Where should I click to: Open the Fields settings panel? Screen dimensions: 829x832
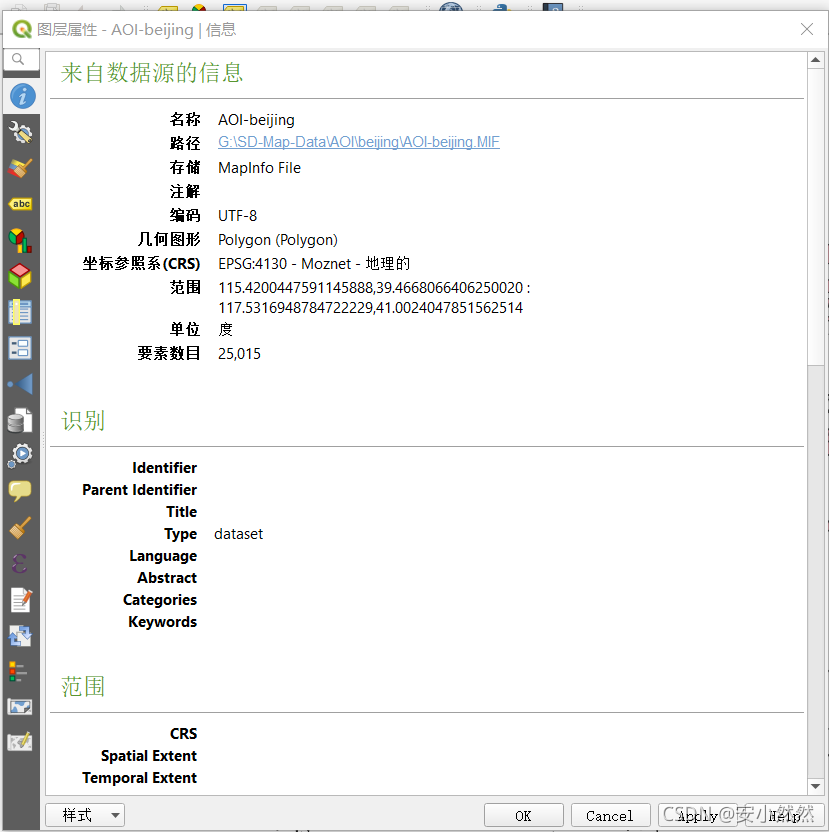tap(20, 312)
